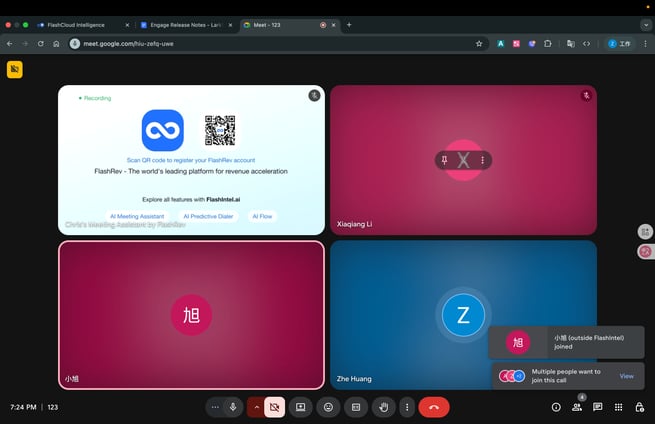Expand video settings chevron beside the camera
655x424 pixels.
coord(256,407)
